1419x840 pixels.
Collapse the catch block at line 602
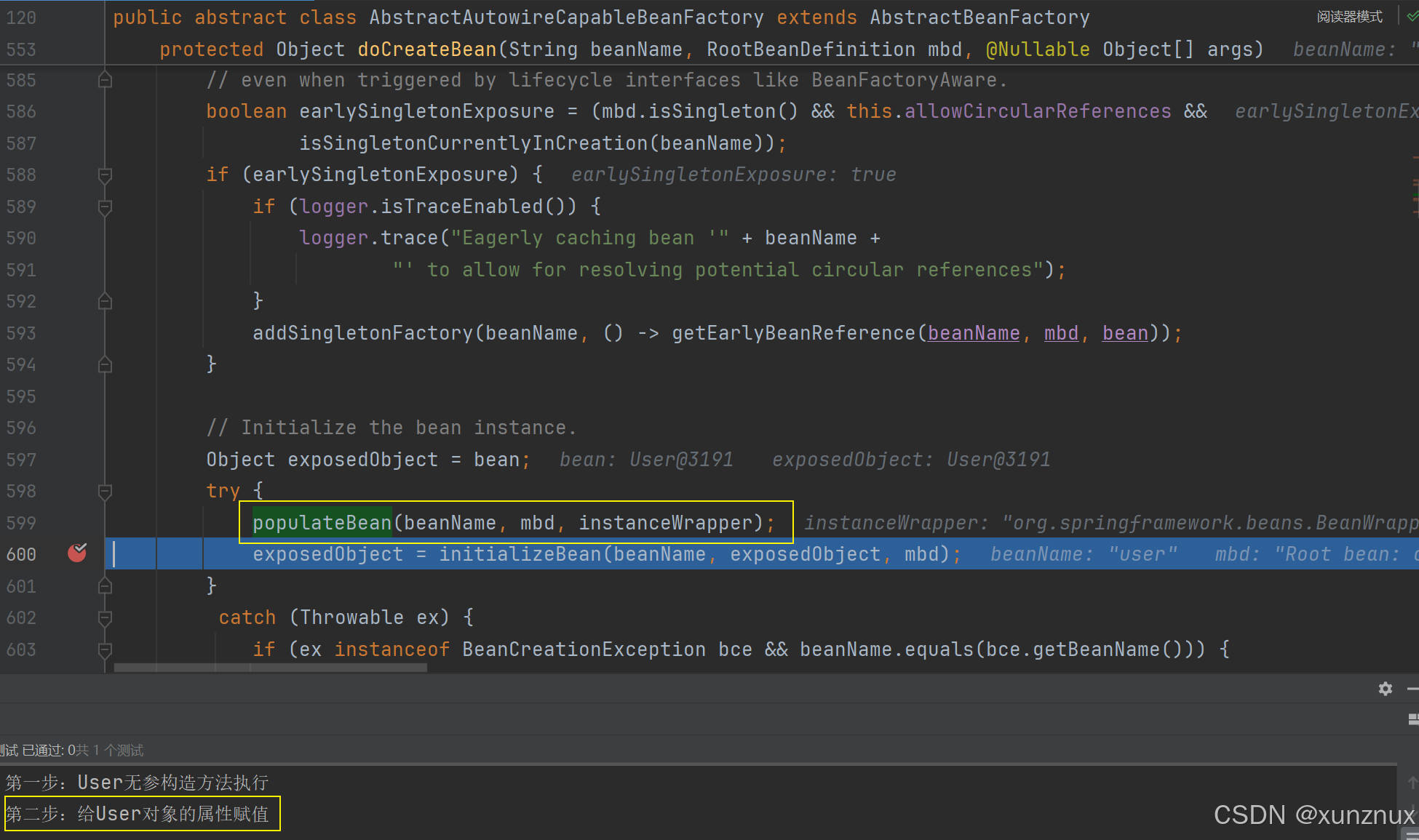[x=105, y=617]
